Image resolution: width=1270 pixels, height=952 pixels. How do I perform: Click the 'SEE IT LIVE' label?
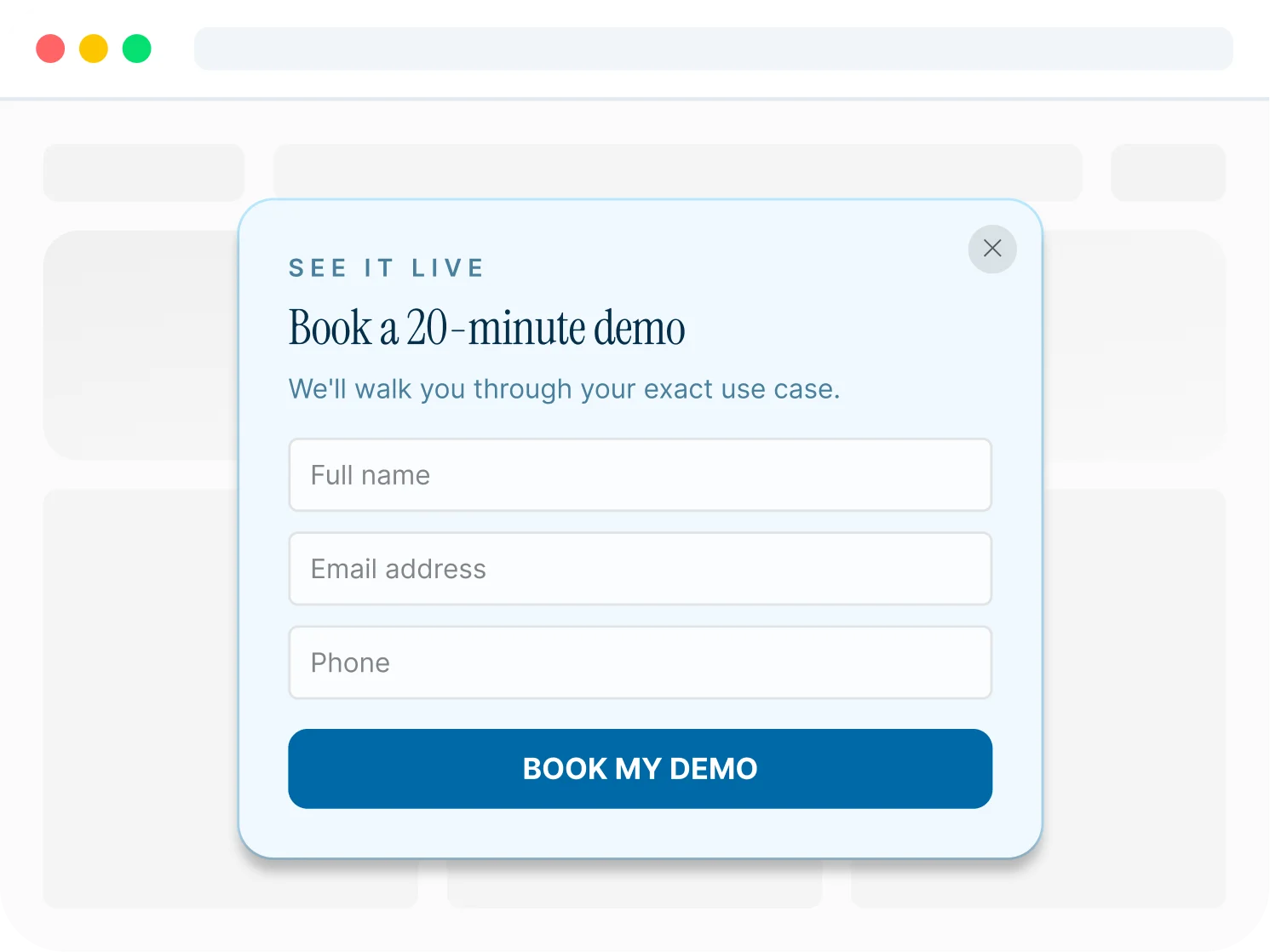point(387,268)
